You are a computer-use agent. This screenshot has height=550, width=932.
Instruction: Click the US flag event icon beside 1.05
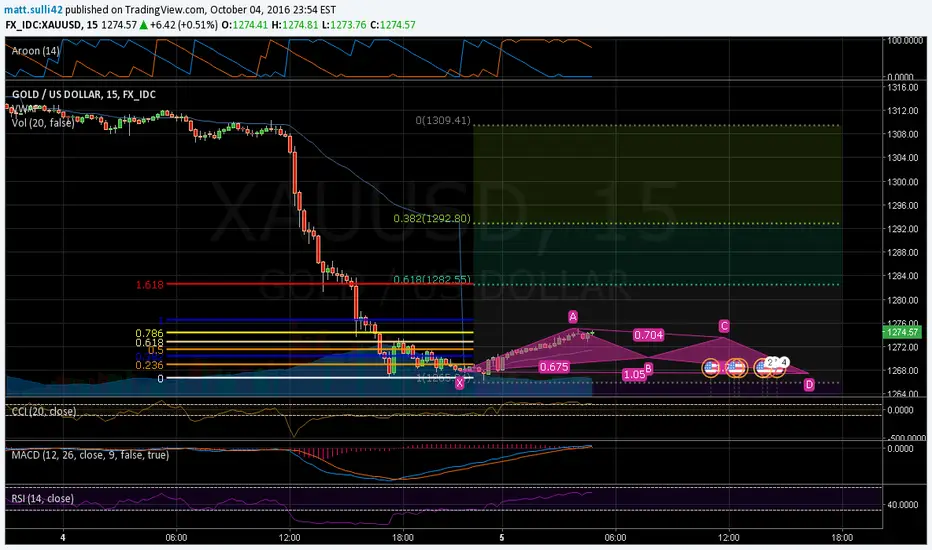pos(711,368)
